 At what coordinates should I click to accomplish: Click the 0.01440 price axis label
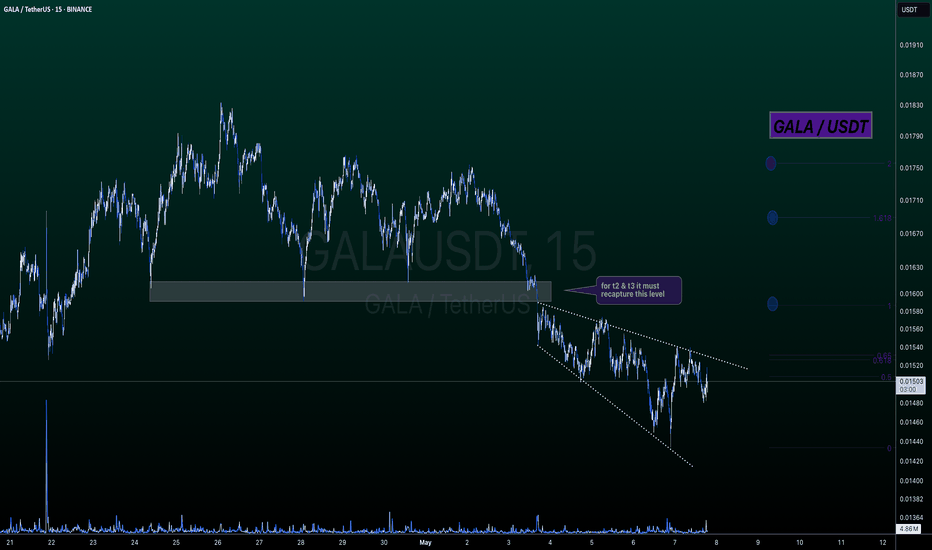[x=911, y=442]
